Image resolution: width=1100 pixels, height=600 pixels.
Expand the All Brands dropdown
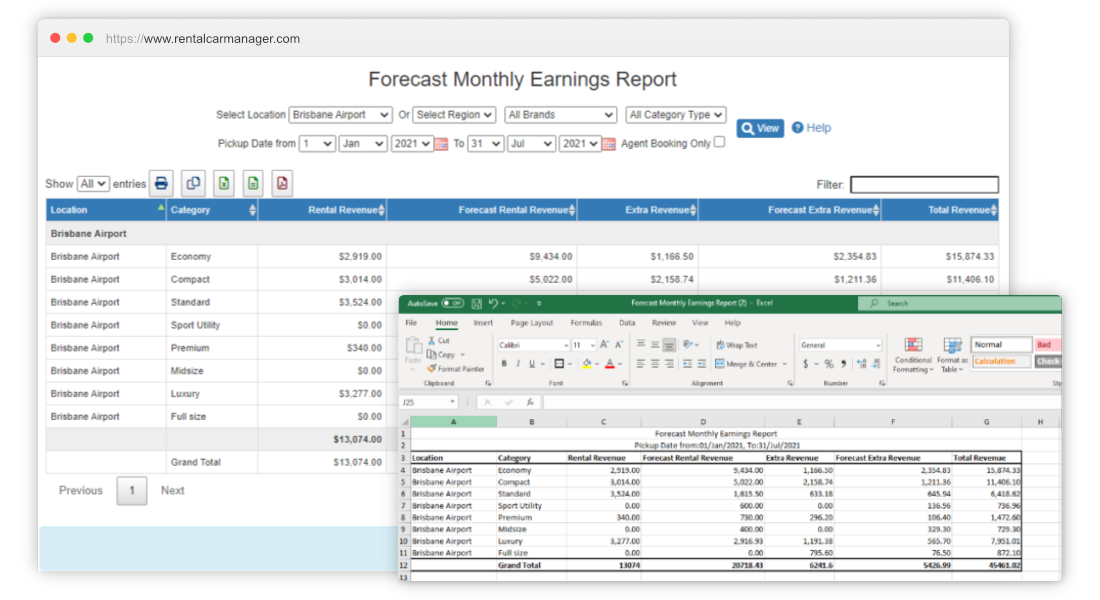[560, 114]
